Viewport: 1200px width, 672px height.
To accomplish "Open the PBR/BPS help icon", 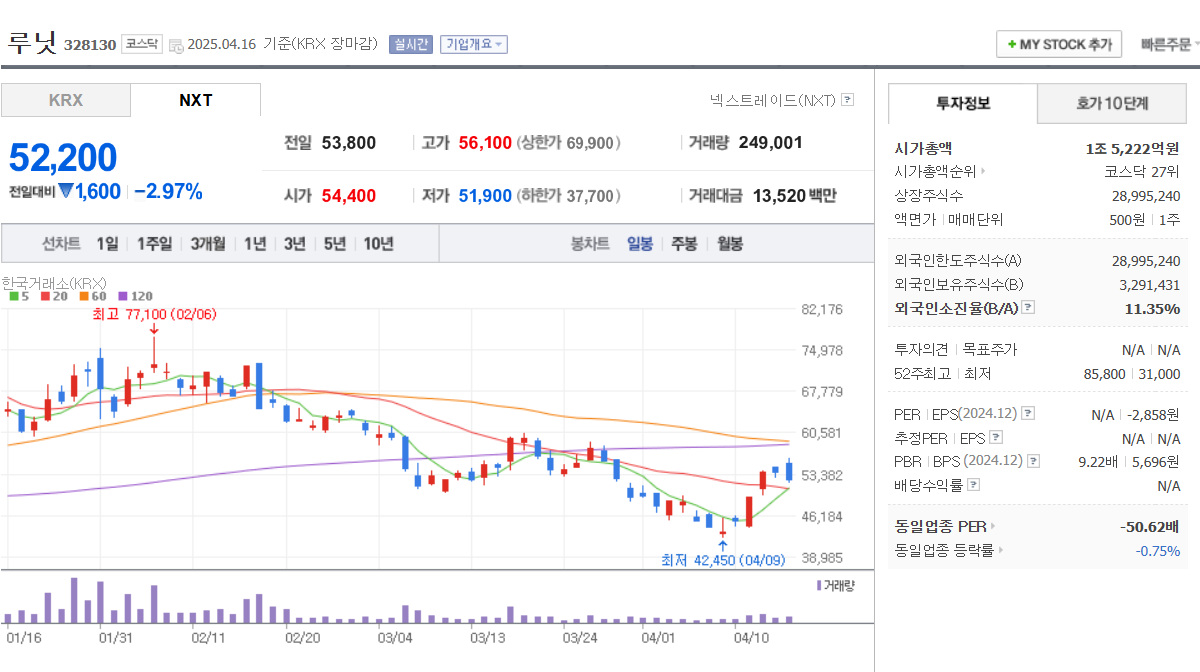I will point(1033,460).
